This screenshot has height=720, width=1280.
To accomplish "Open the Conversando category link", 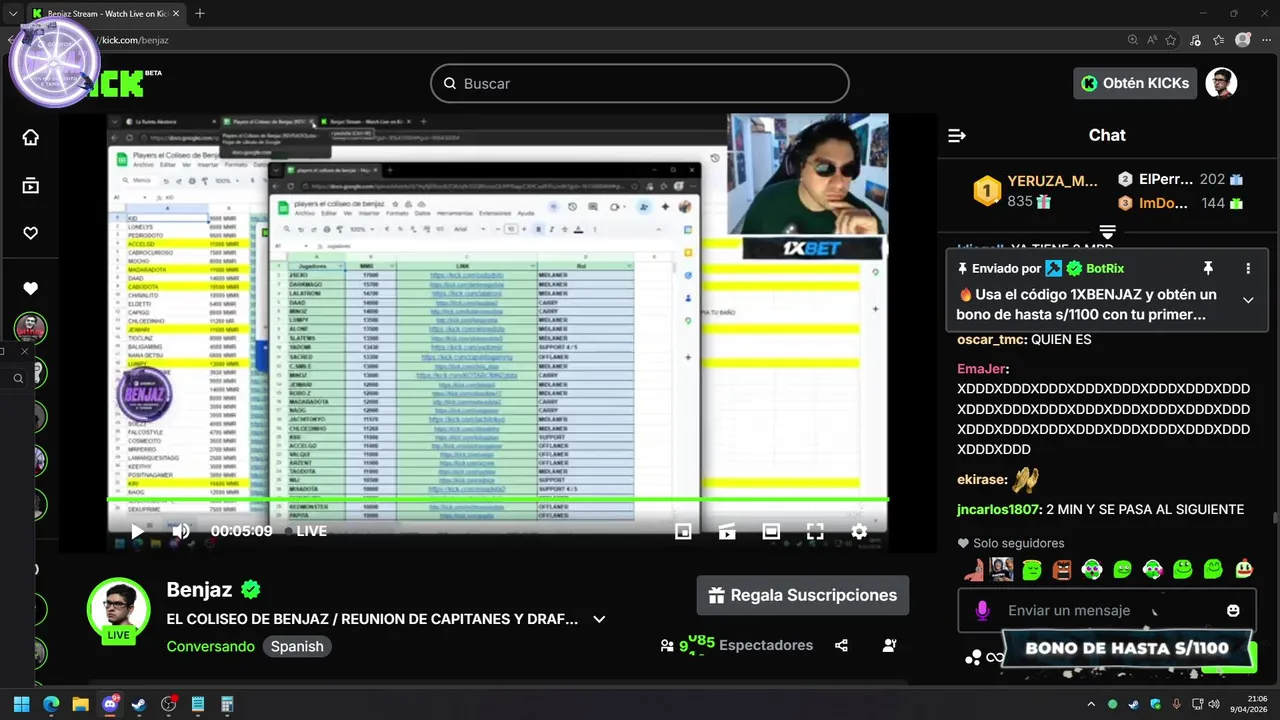I will 210,646.
